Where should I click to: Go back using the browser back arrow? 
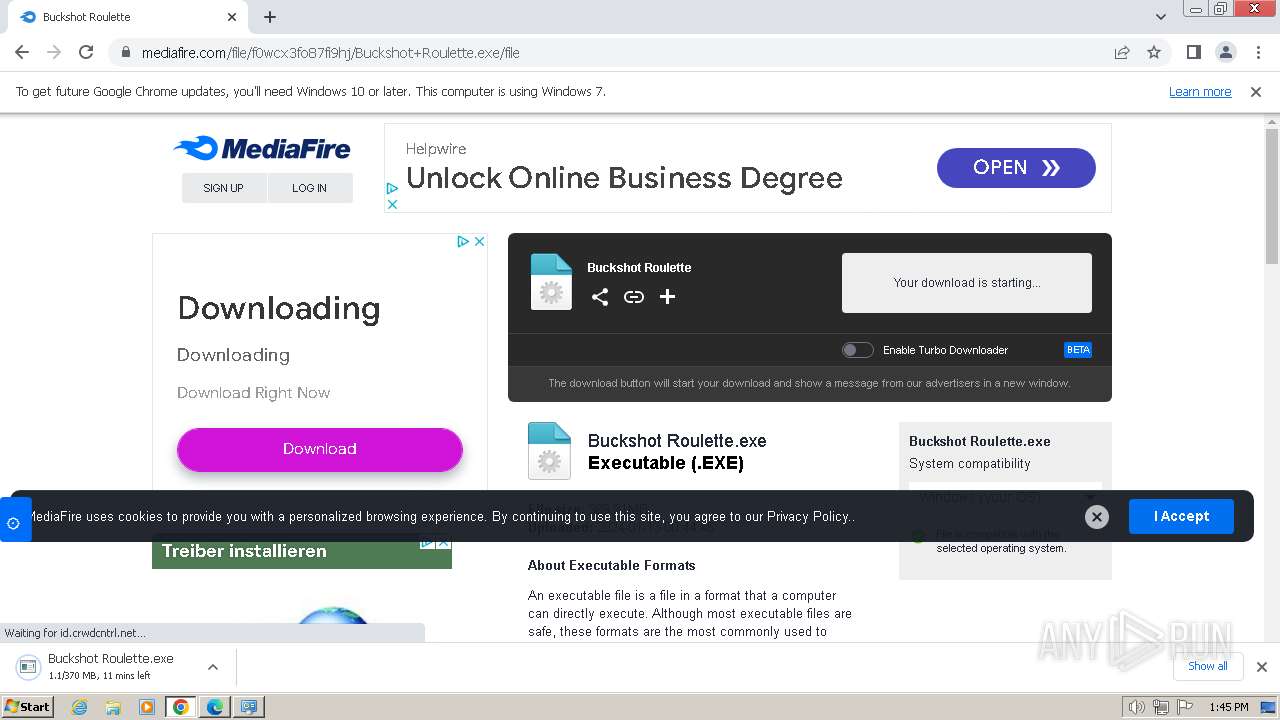(22, 52)
